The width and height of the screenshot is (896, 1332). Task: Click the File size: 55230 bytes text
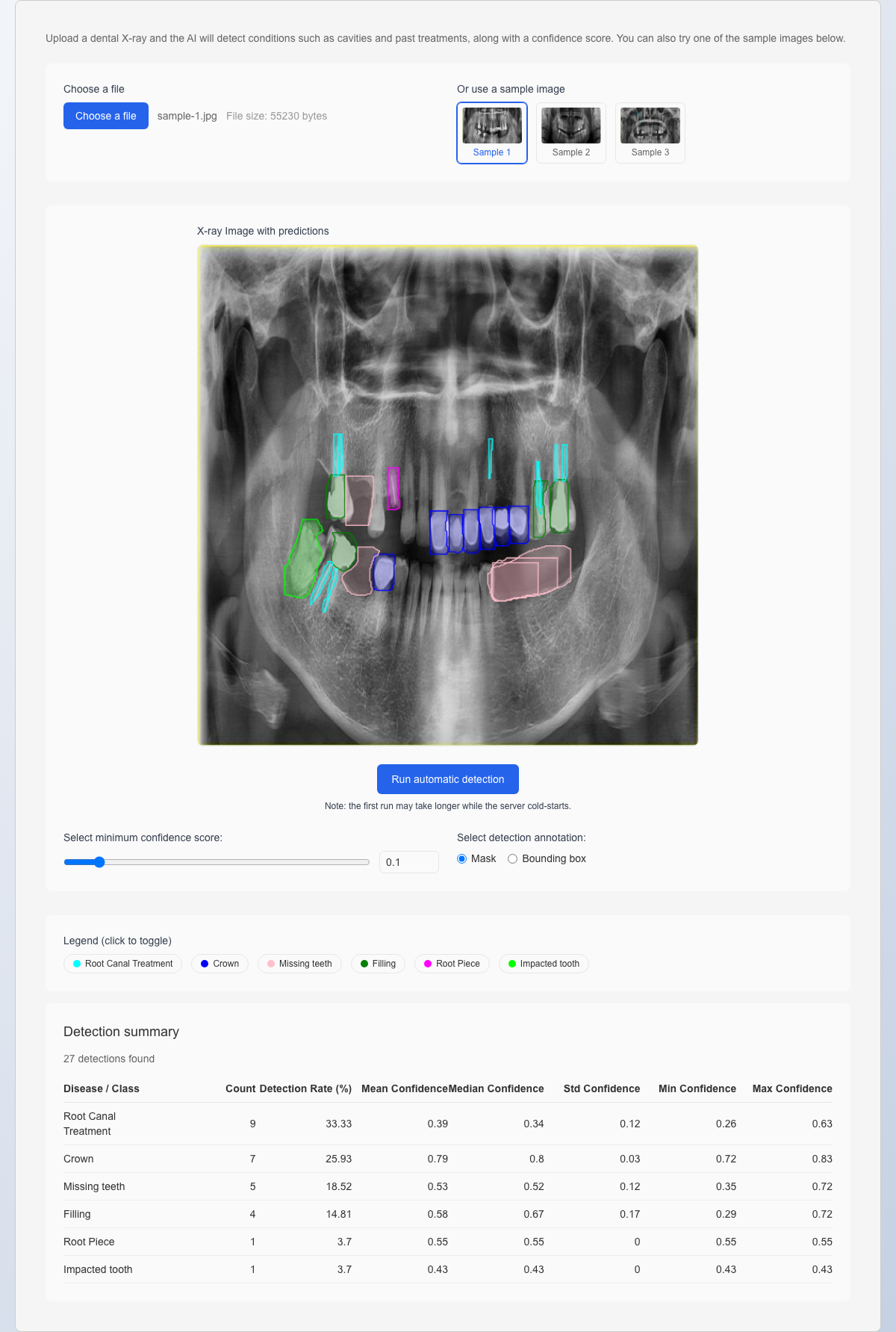(x=276, y=116)
